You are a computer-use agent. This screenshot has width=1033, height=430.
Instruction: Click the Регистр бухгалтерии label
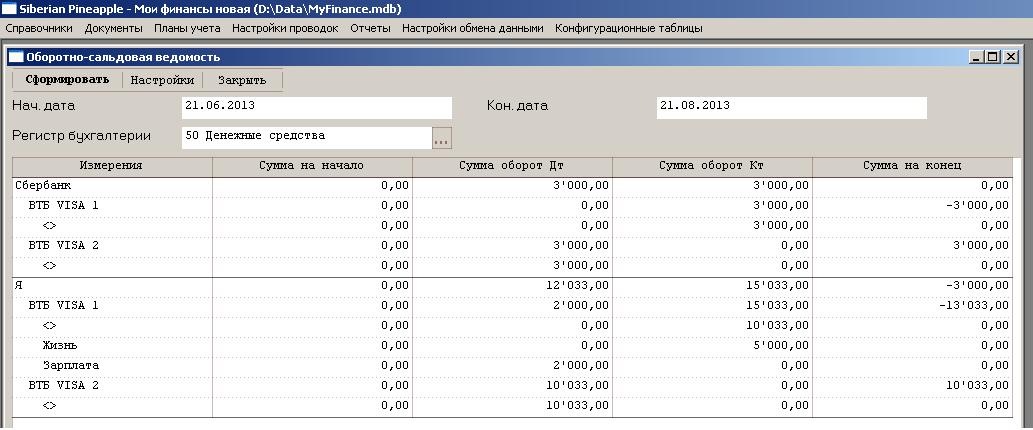point(81,136)
